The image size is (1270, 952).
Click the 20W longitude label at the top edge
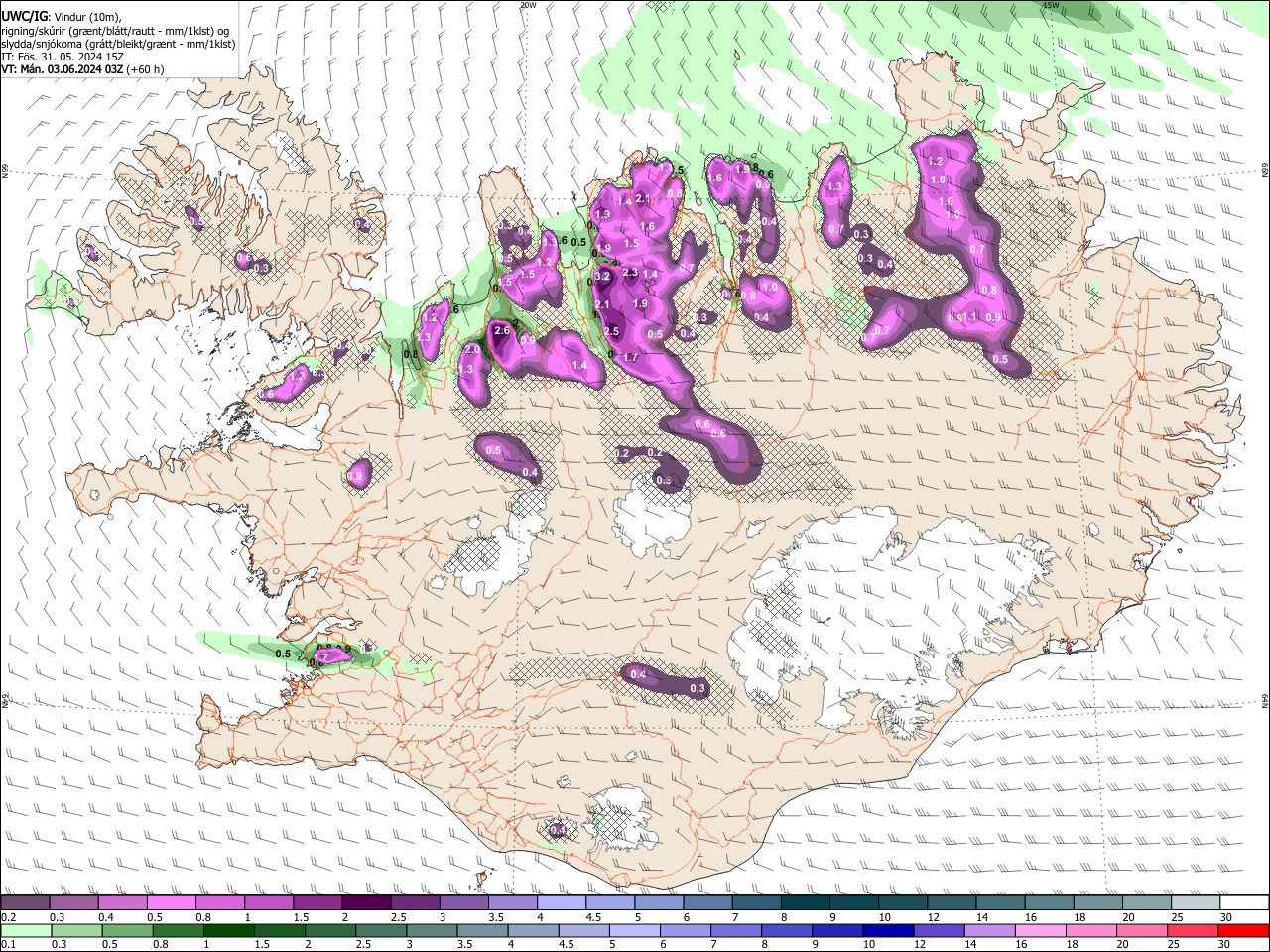[528, 5]
